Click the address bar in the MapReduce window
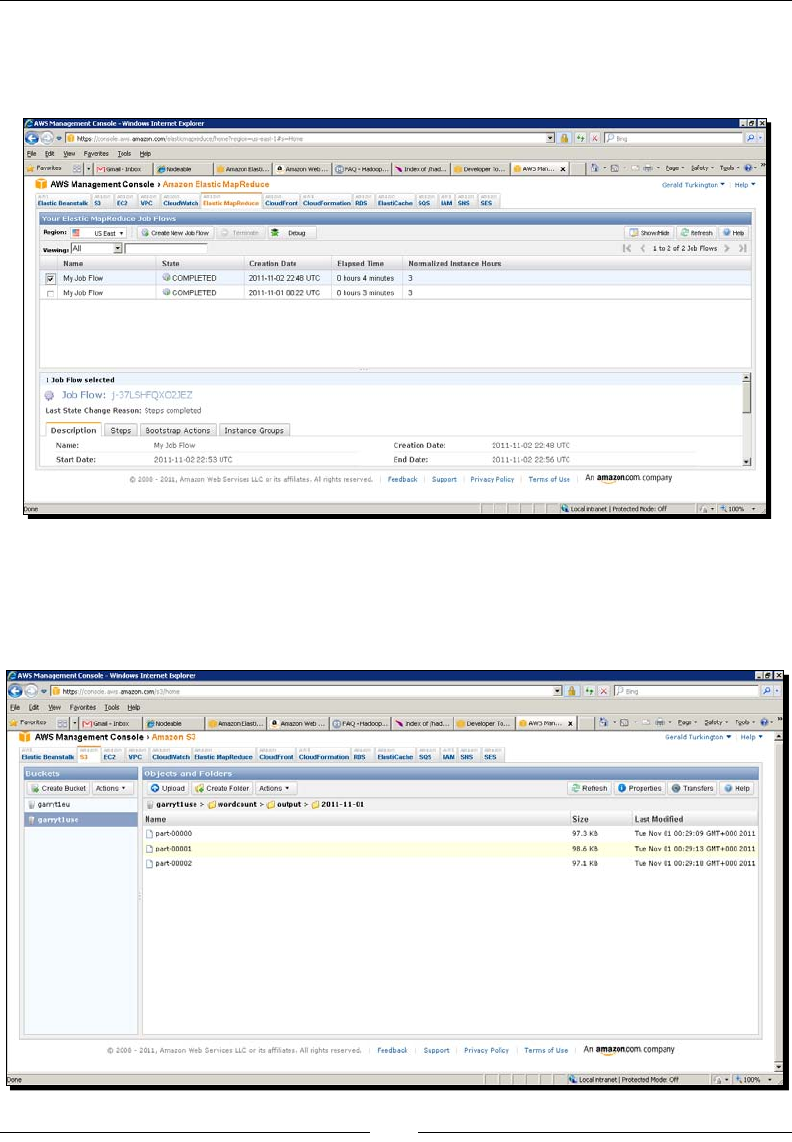 pyautogui.click(x=309, y=138)
